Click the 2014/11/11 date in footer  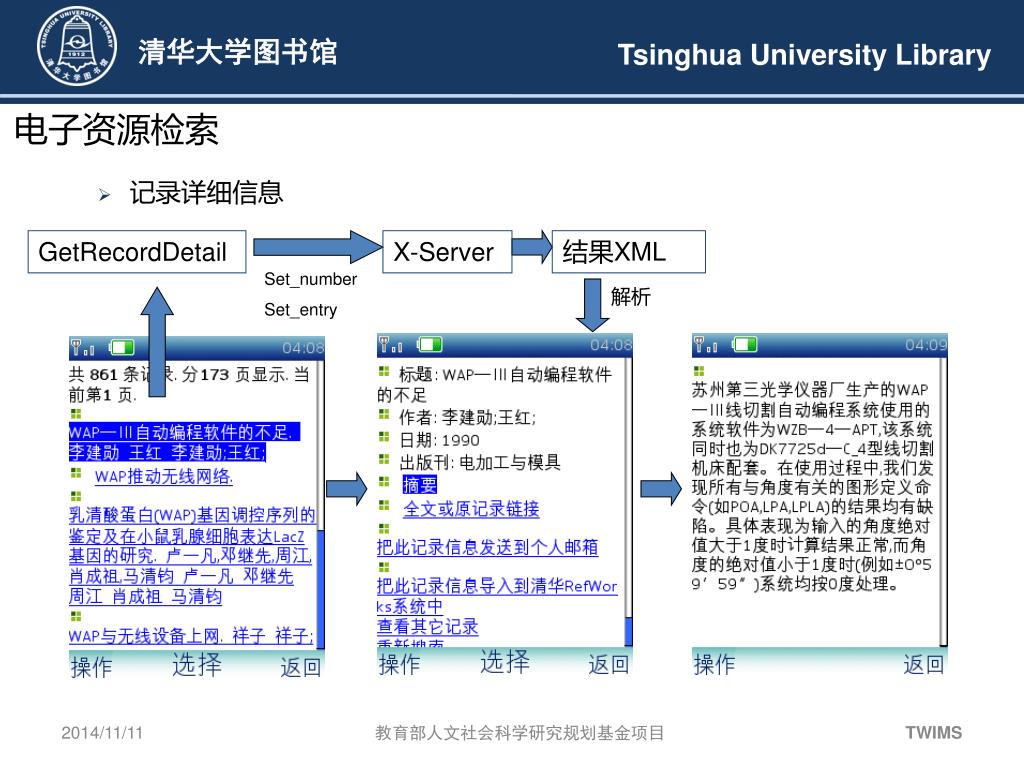point(102,733)
